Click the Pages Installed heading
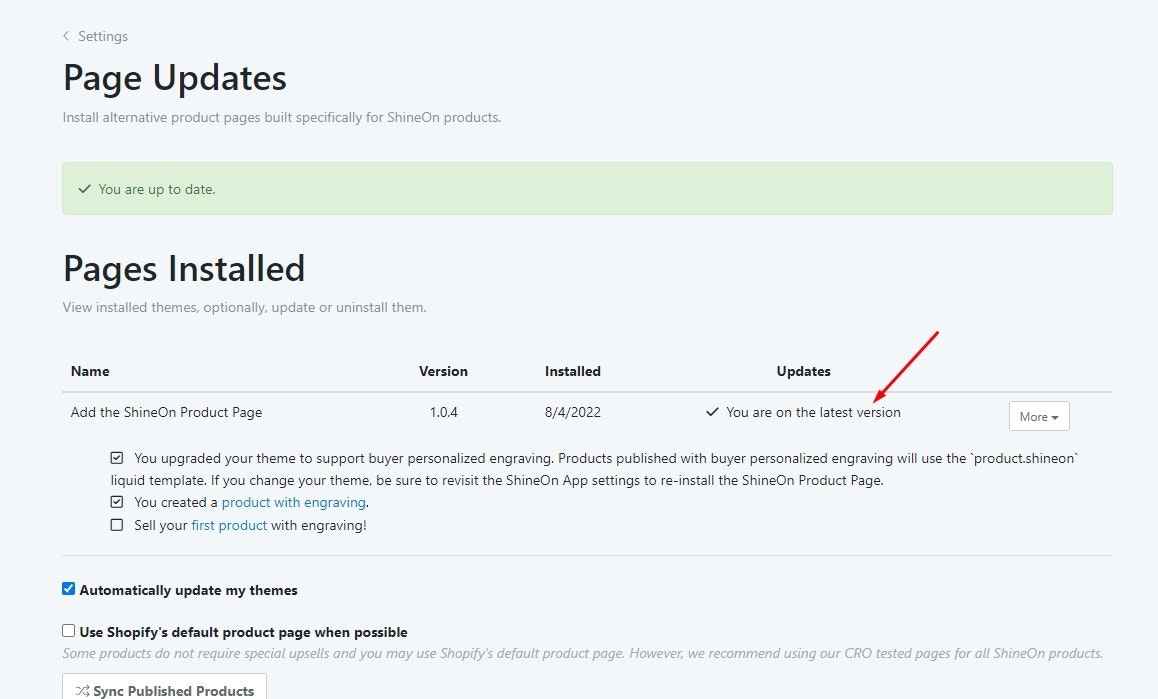Viewport: 1158px width, 699px height. pos(184,267)
